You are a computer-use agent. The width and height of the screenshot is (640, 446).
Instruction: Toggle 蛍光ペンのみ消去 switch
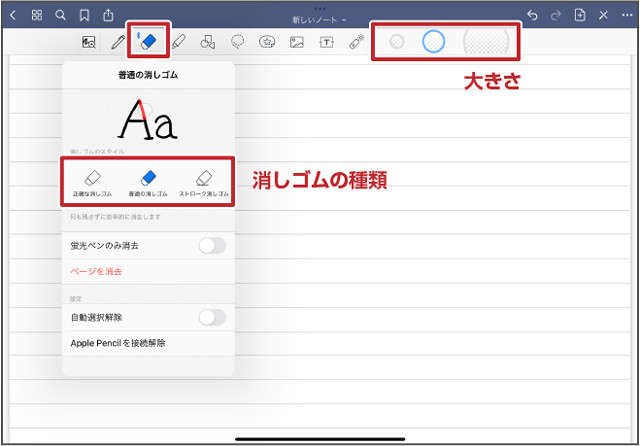[211, 245]
